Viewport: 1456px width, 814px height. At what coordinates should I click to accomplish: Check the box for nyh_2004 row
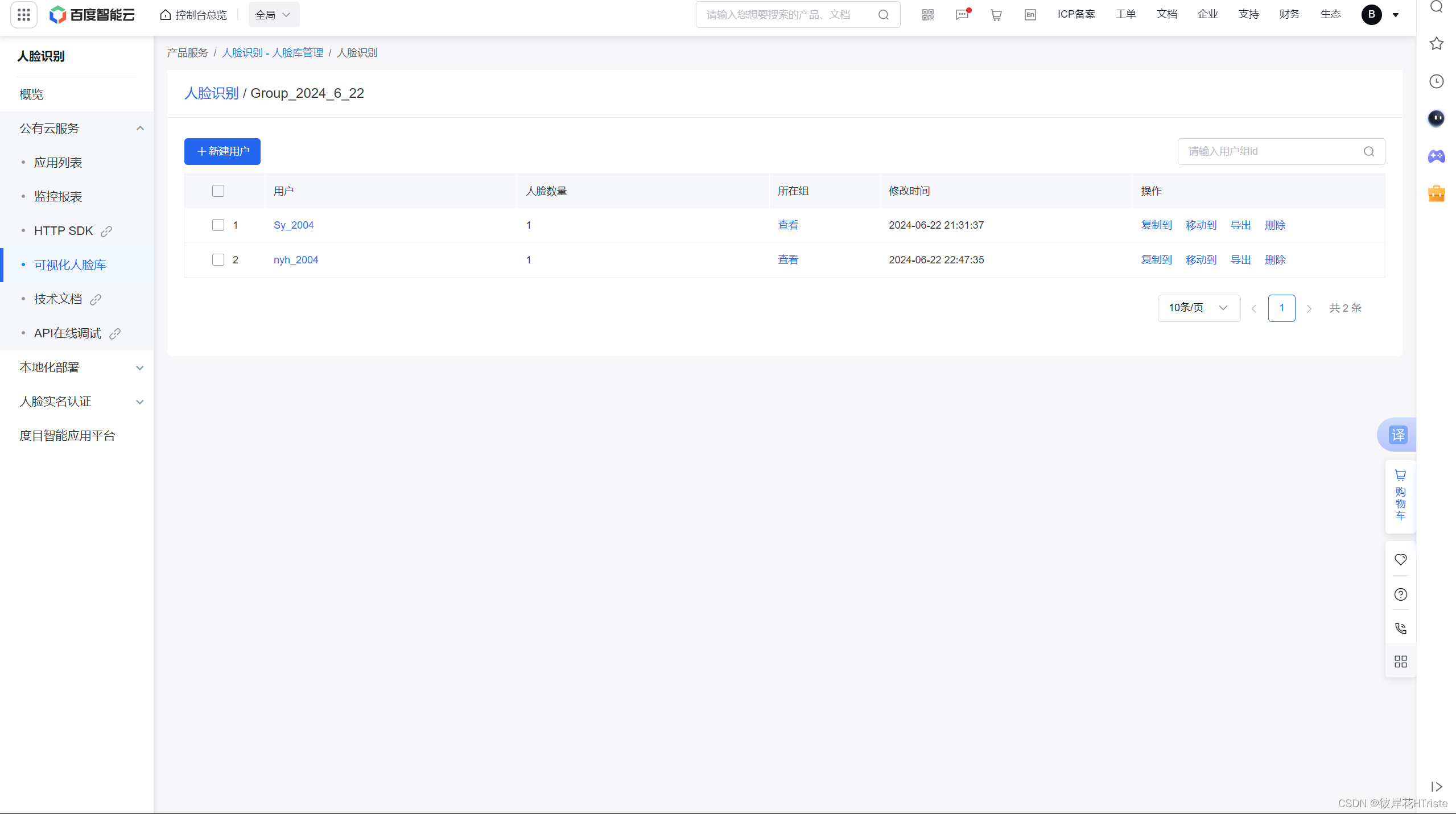click(218, 260)
